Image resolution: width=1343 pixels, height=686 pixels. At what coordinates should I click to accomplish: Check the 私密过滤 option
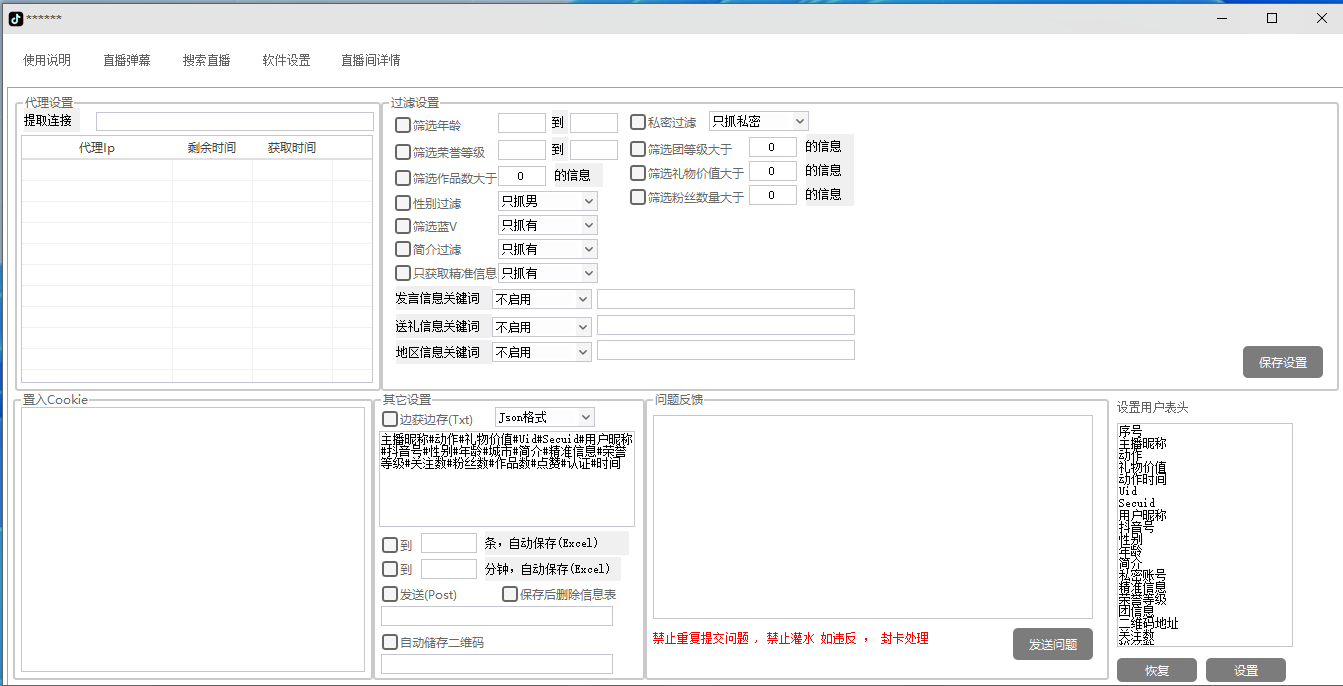click(638, 122)
